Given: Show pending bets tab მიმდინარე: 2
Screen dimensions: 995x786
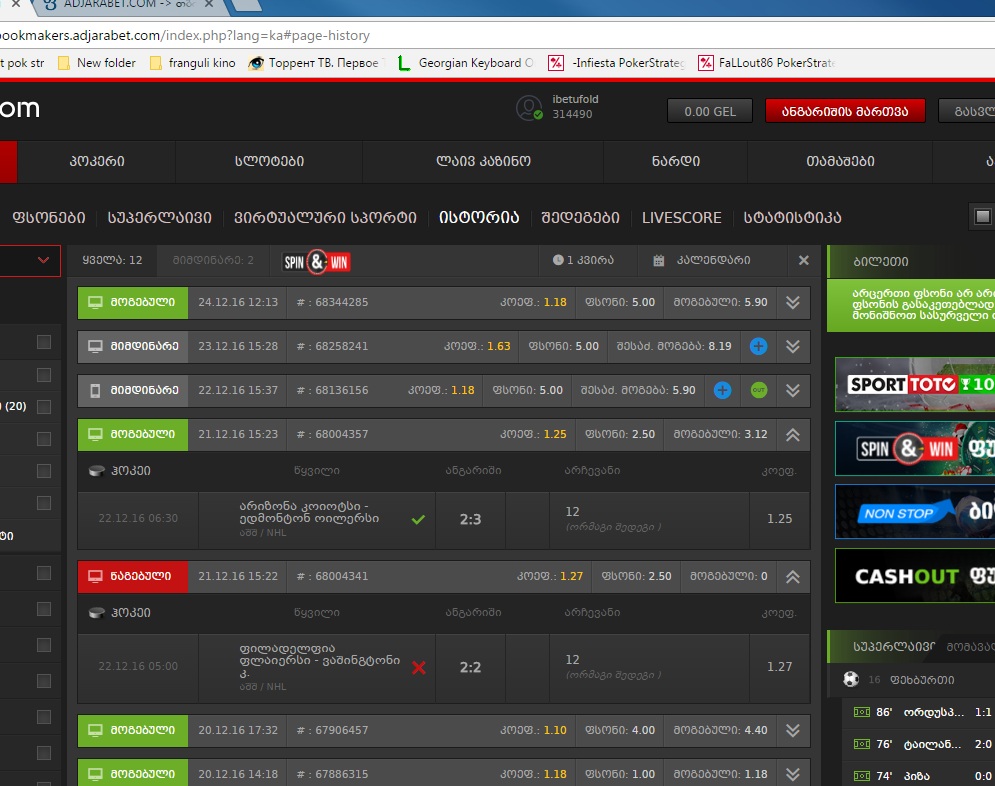Looking at the screenshot, I should pyautogui.click(x=213, y=260).
